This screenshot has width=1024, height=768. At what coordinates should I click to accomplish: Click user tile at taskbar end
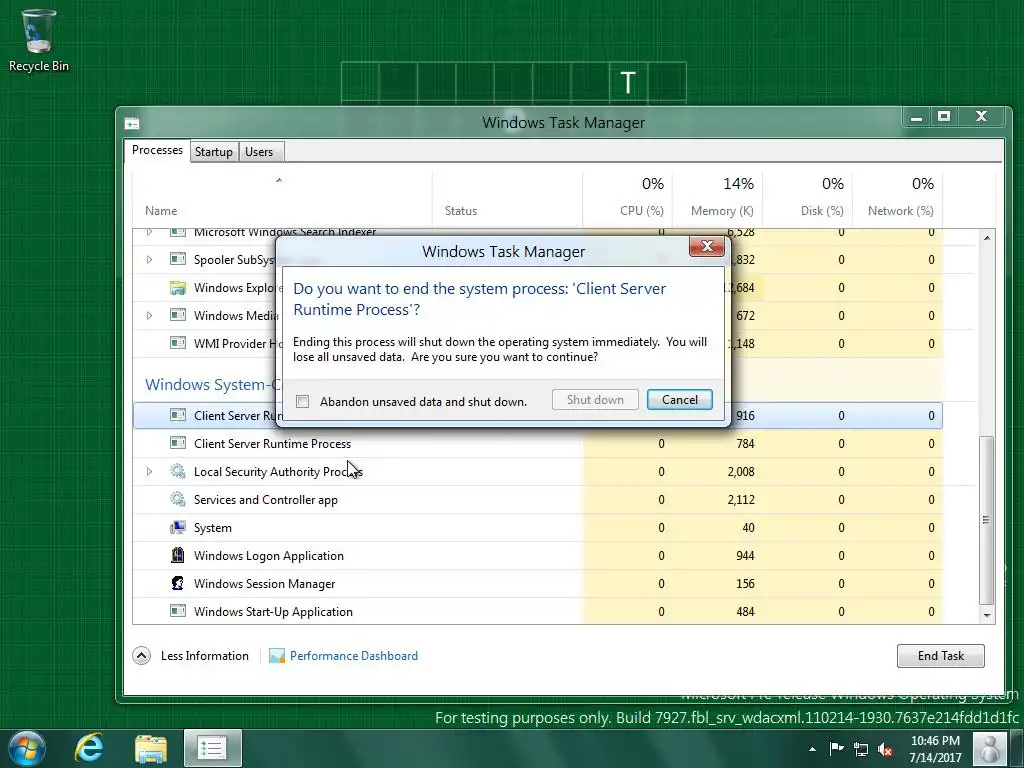[x=989, y=748]
